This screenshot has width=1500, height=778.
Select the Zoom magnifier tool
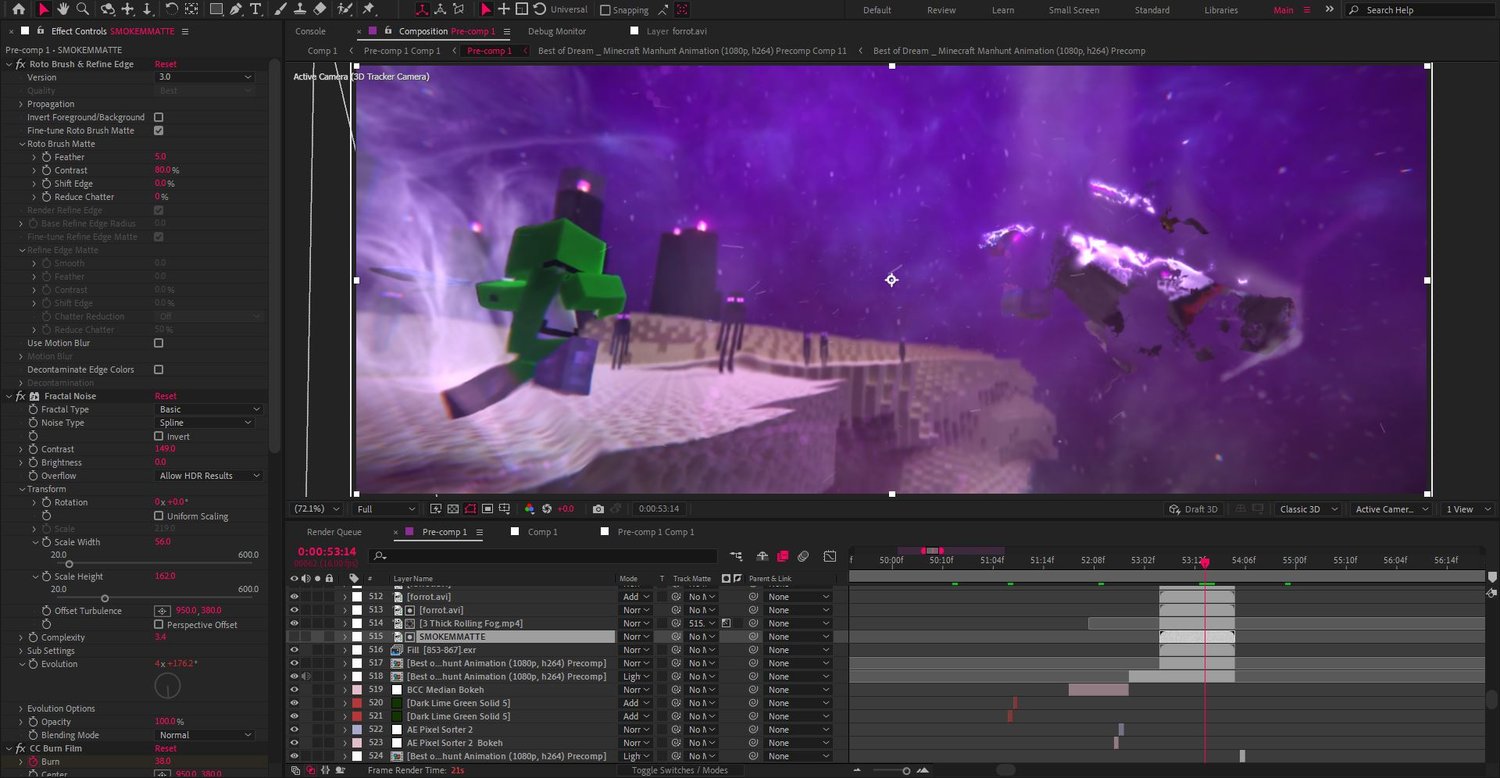83,9
